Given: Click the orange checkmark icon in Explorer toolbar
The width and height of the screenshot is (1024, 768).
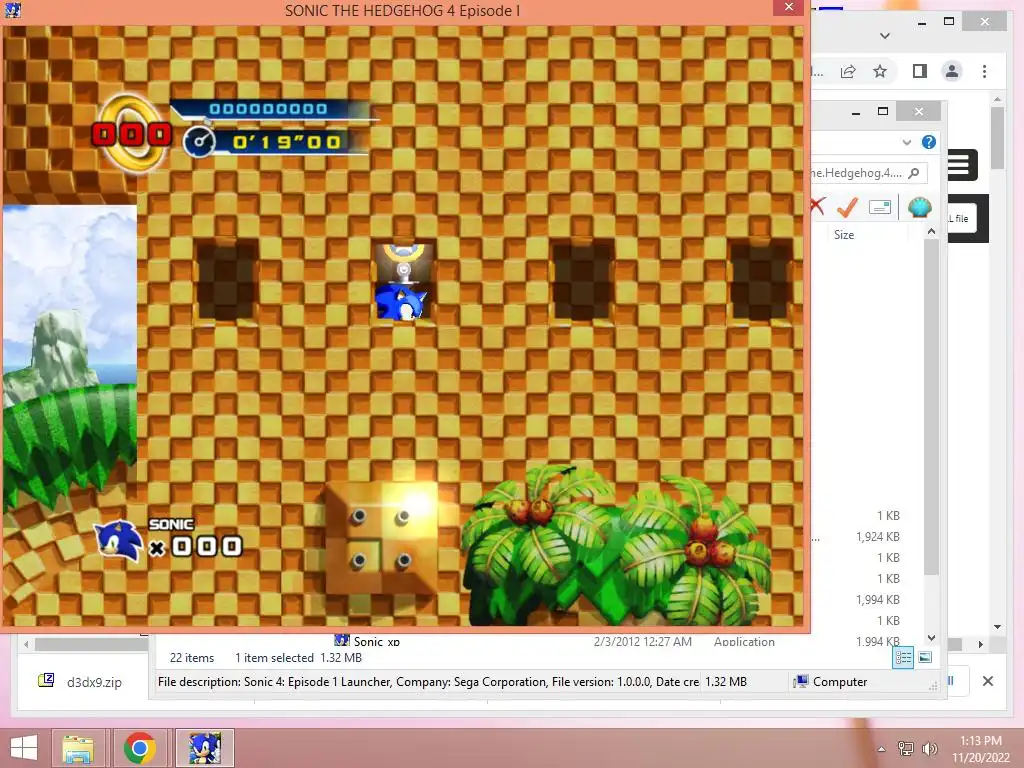Looking at the screenshot, I should tap(847, 207).
